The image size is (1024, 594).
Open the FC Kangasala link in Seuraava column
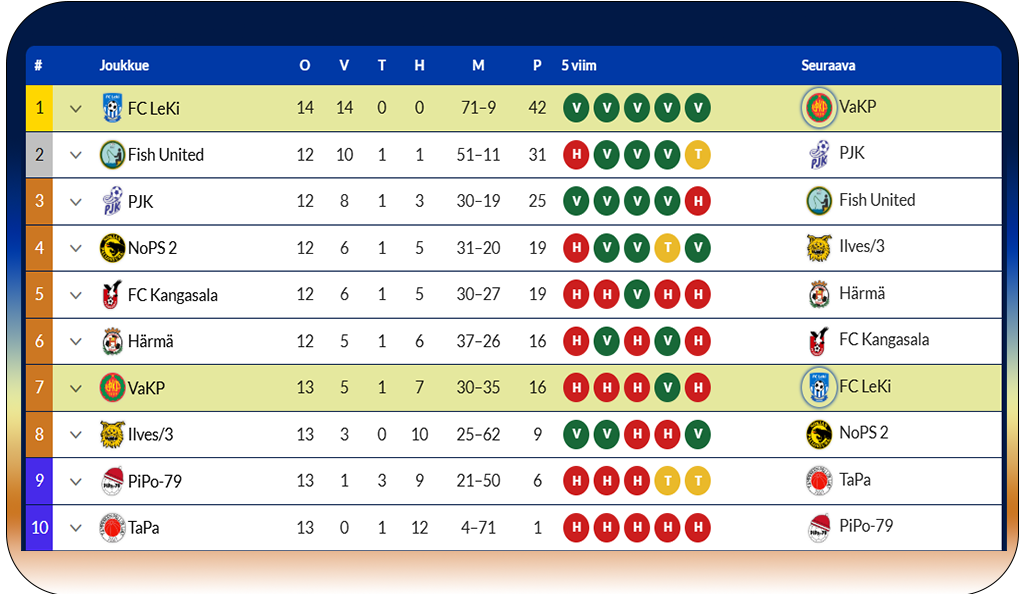click(x=884, y=339)
